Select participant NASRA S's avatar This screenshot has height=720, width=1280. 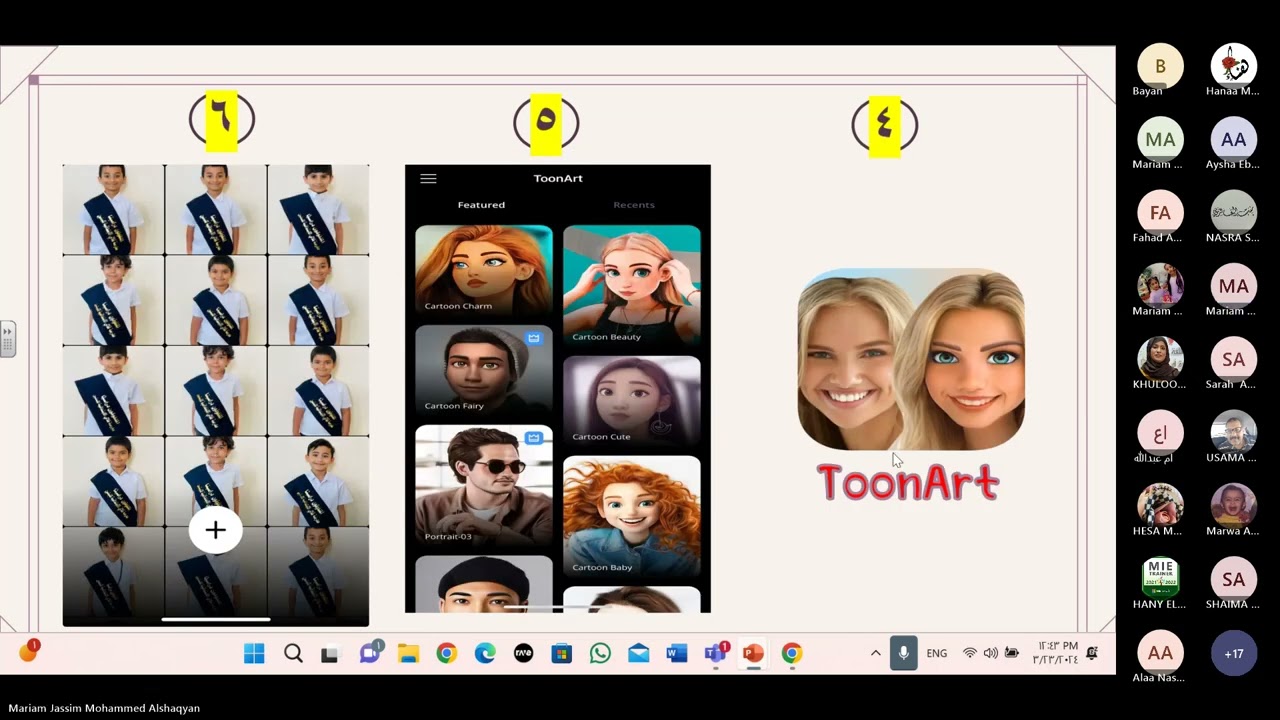(x=1234, y=213)
